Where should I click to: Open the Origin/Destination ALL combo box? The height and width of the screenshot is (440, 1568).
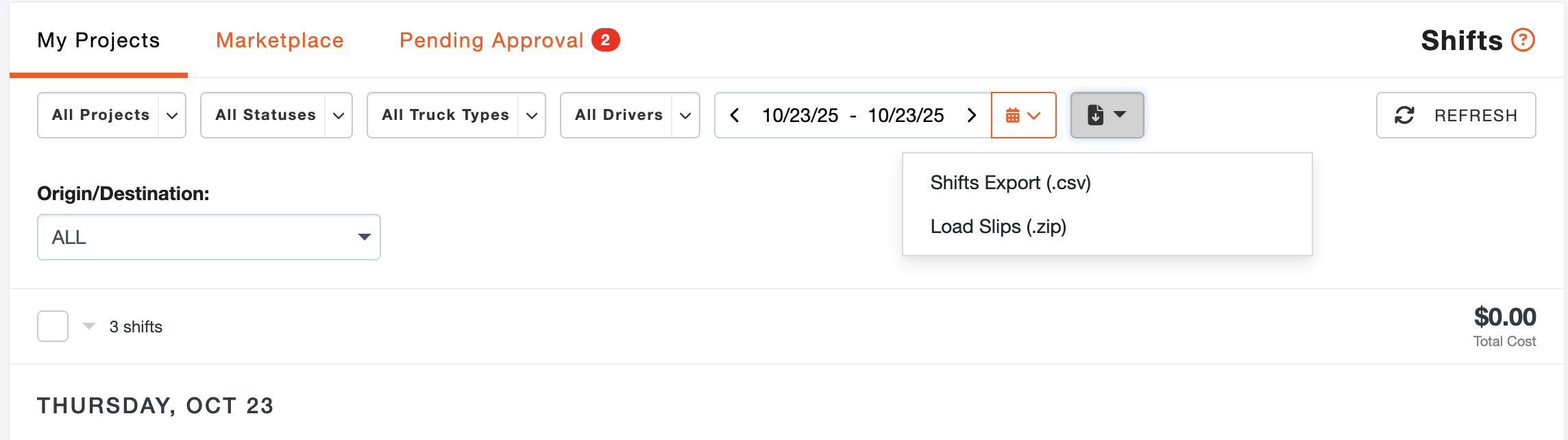[208, 237]
